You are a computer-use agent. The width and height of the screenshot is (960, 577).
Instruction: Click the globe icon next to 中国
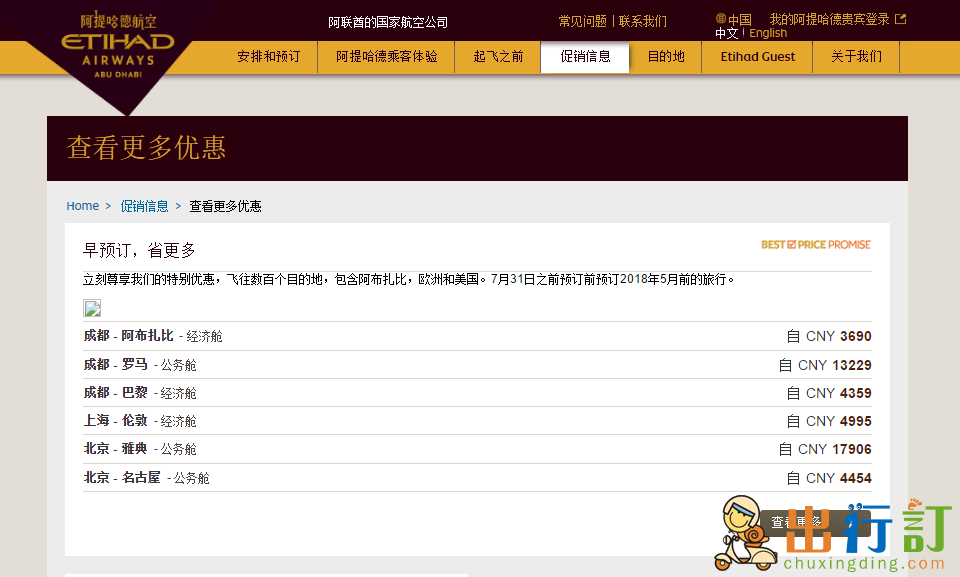click(x=721, y=18)
